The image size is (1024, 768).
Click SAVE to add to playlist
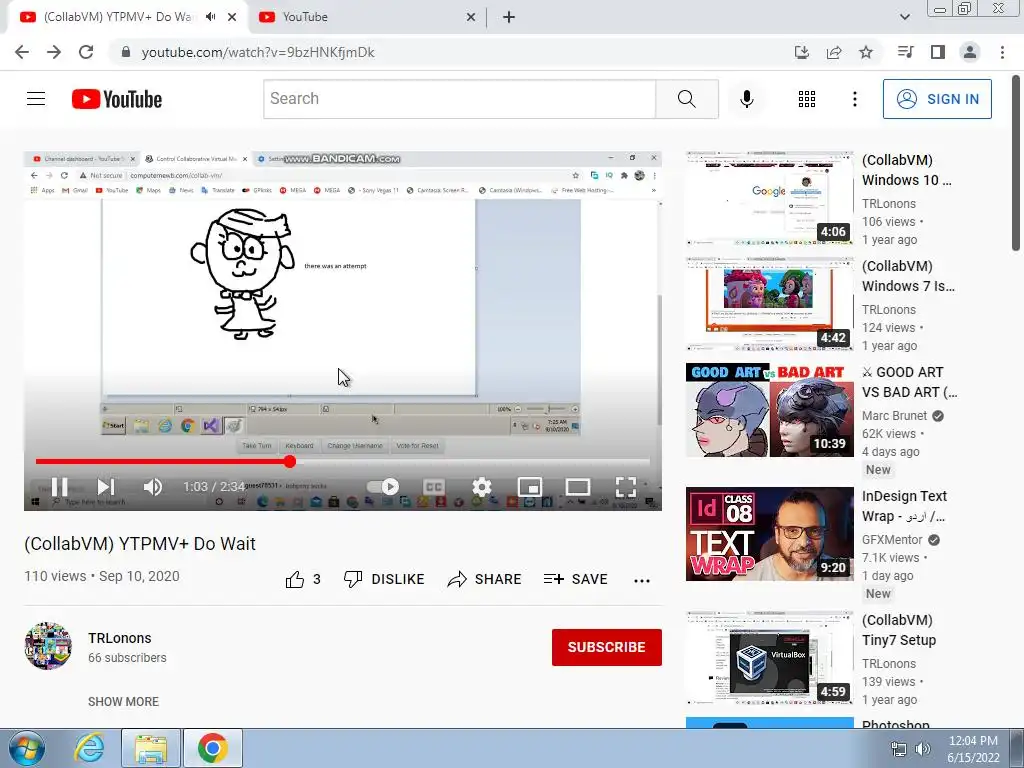tap(575, 579)
